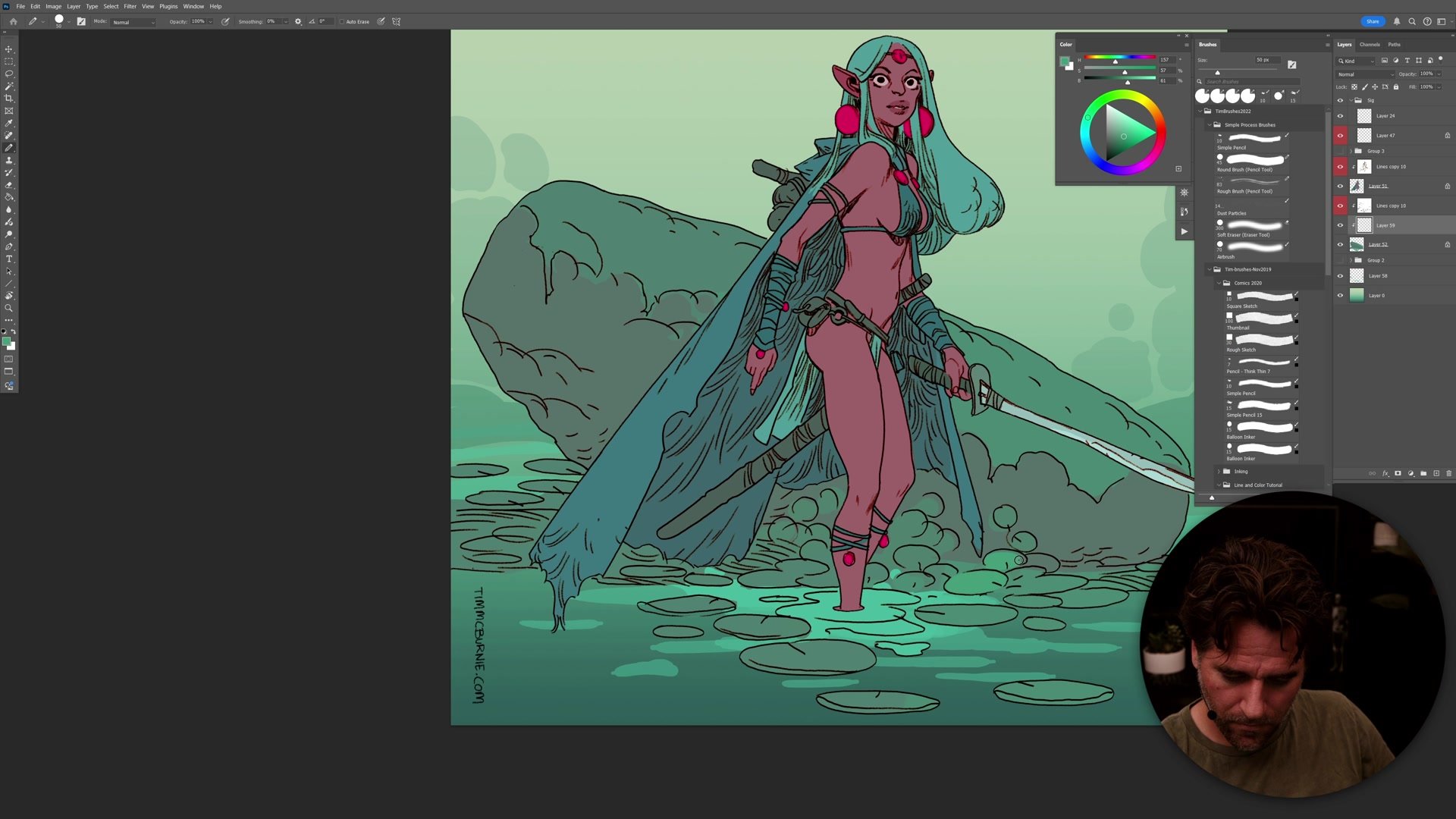Select the Move tool

(x=9, y=49)
